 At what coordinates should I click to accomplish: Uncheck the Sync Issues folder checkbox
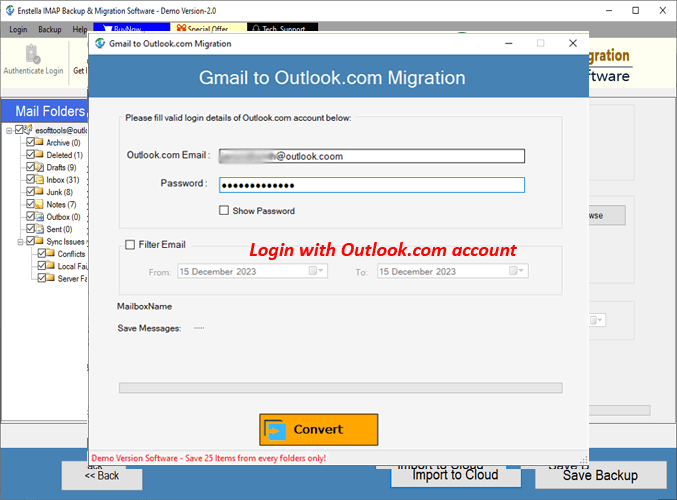tap(30, 241)
